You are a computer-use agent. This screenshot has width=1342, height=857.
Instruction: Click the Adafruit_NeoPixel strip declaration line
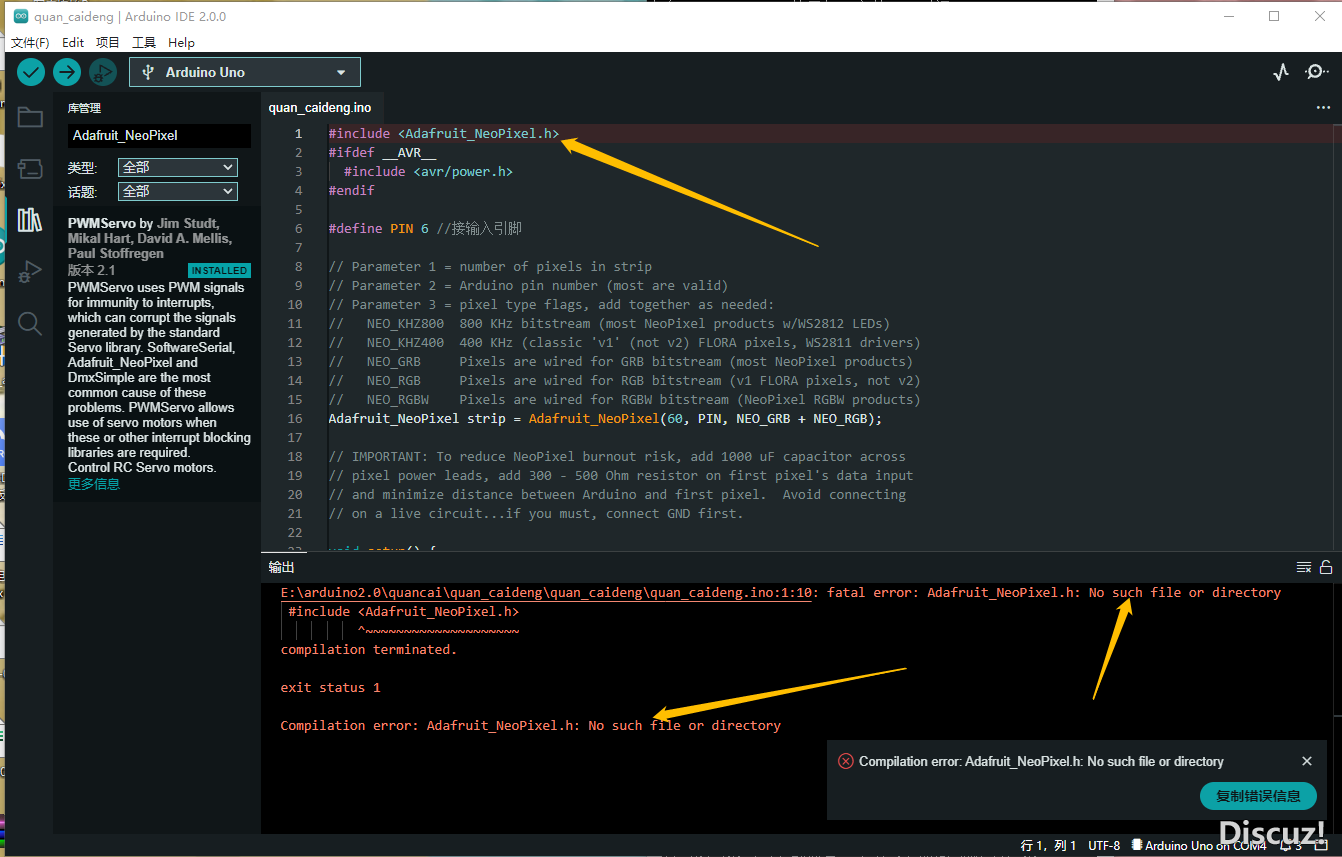point(605,419)
